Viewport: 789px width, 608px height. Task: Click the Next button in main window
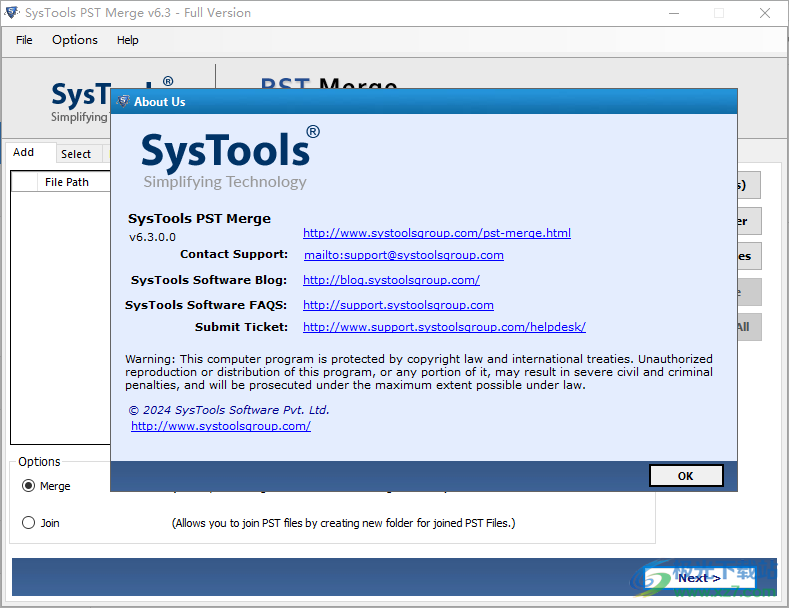699,578
